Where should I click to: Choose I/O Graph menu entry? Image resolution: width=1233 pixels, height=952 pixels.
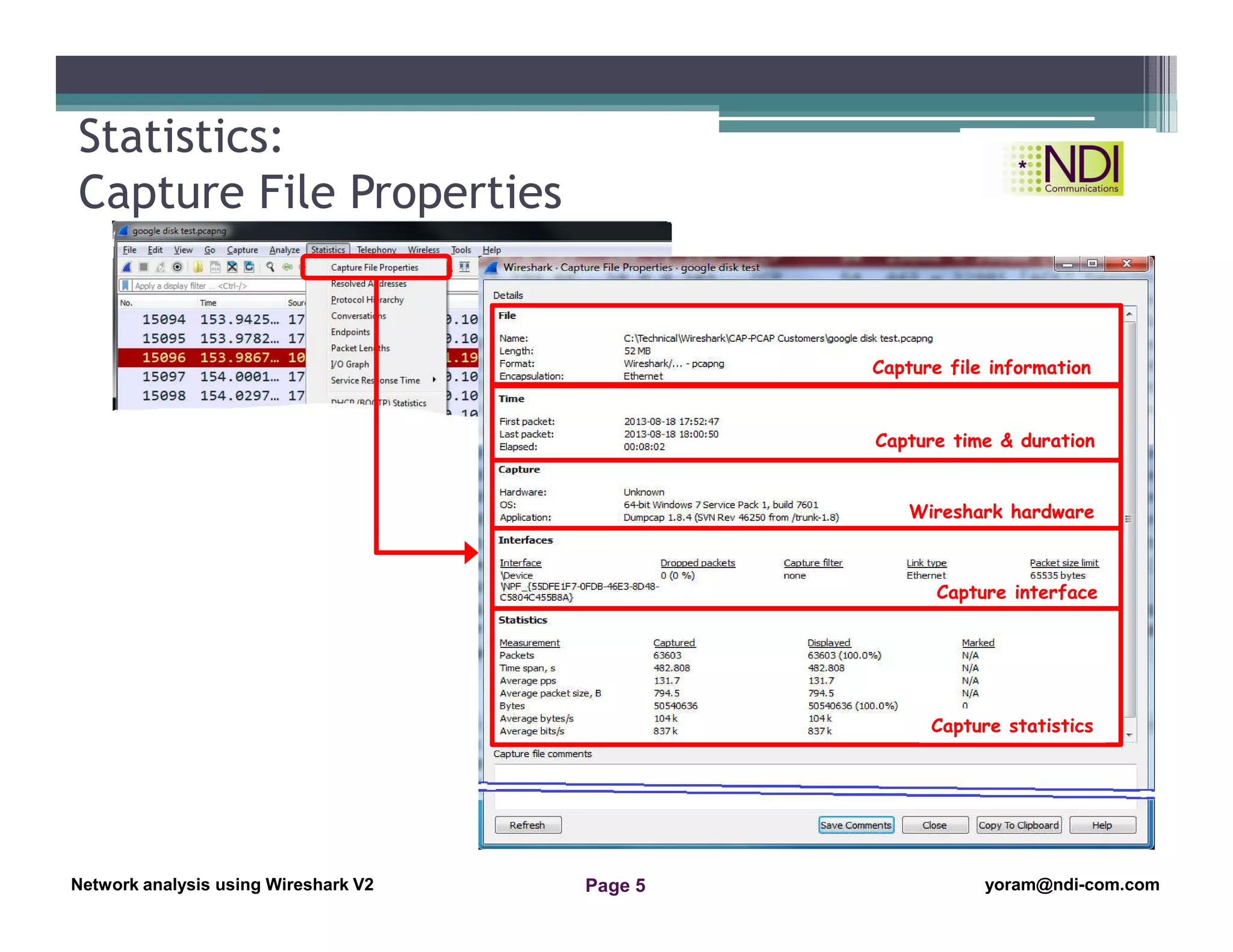[x=350, y=364]
